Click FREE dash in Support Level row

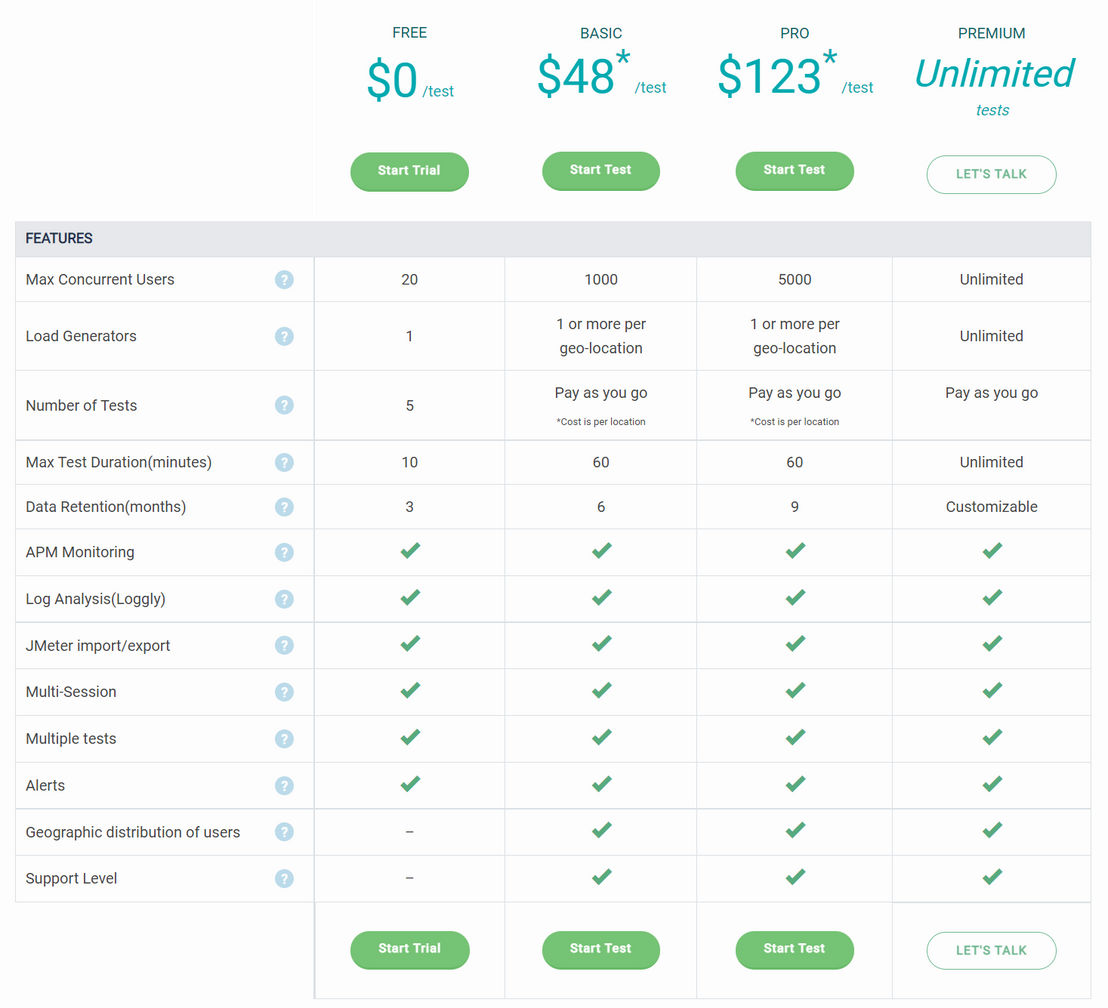tap(410, 879)
